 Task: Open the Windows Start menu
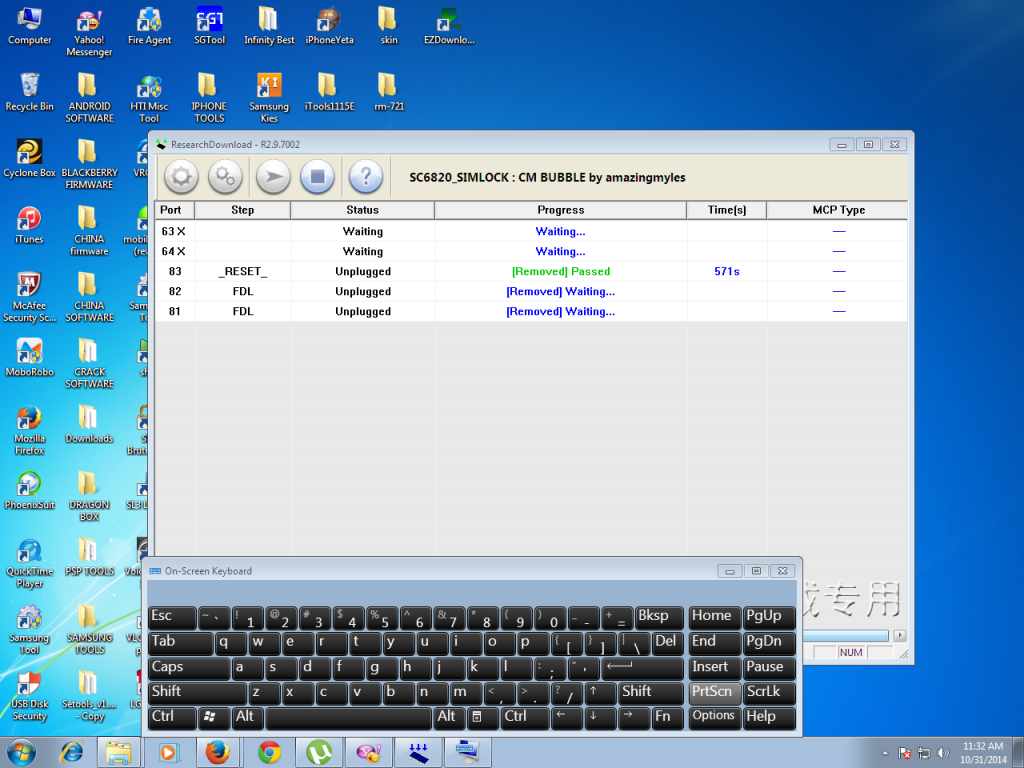(x=23, y=752)
